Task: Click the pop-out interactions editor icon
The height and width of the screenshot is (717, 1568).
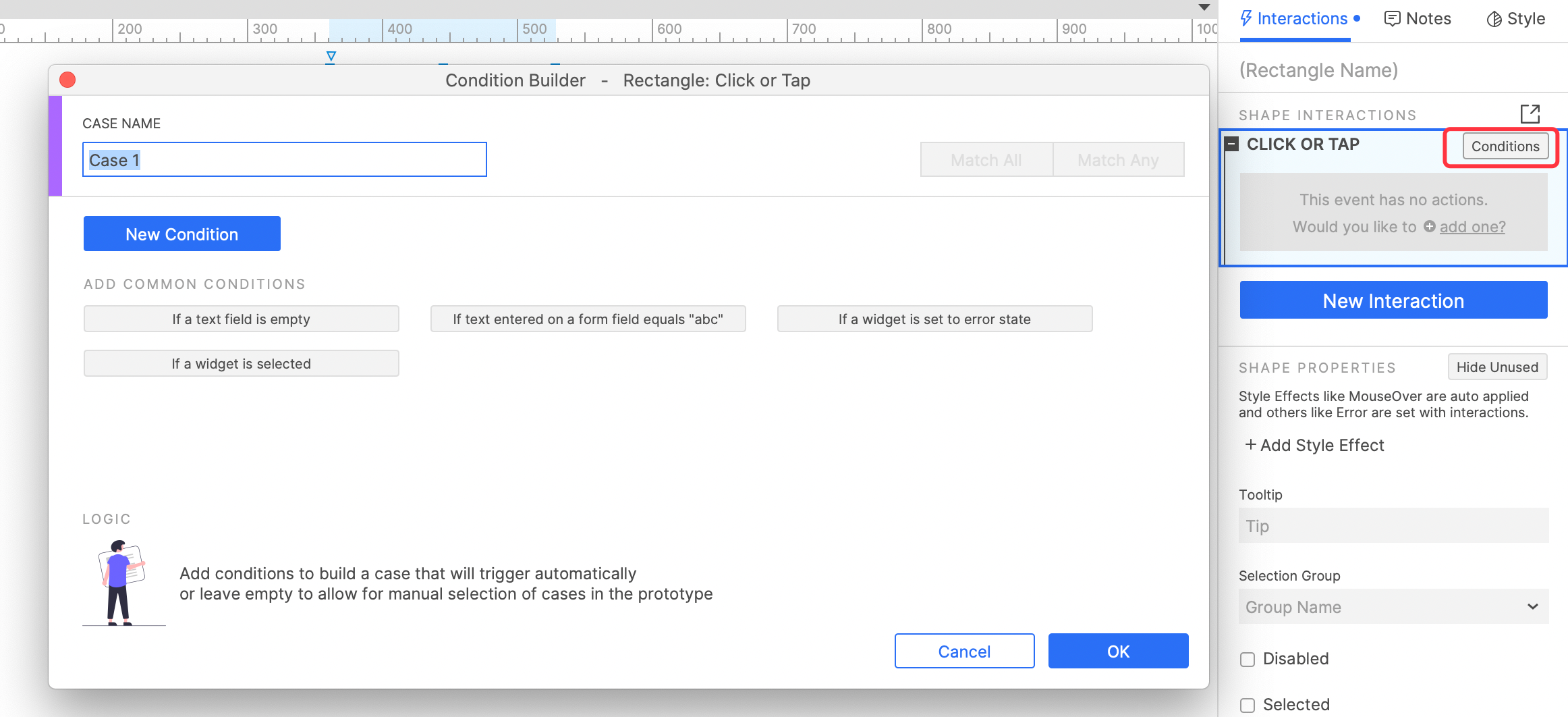Action: point(1530,114)
